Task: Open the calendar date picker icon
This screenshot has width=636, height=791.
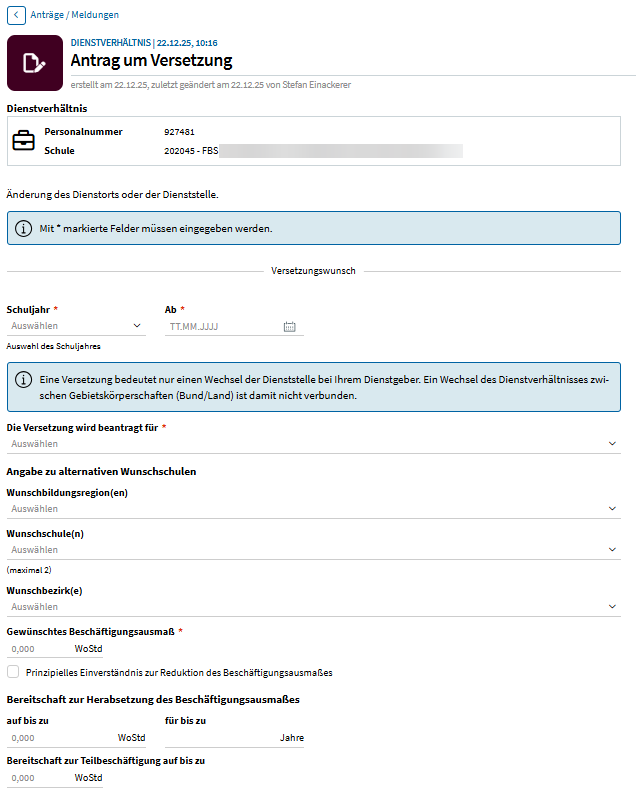Action: (290, 326)
